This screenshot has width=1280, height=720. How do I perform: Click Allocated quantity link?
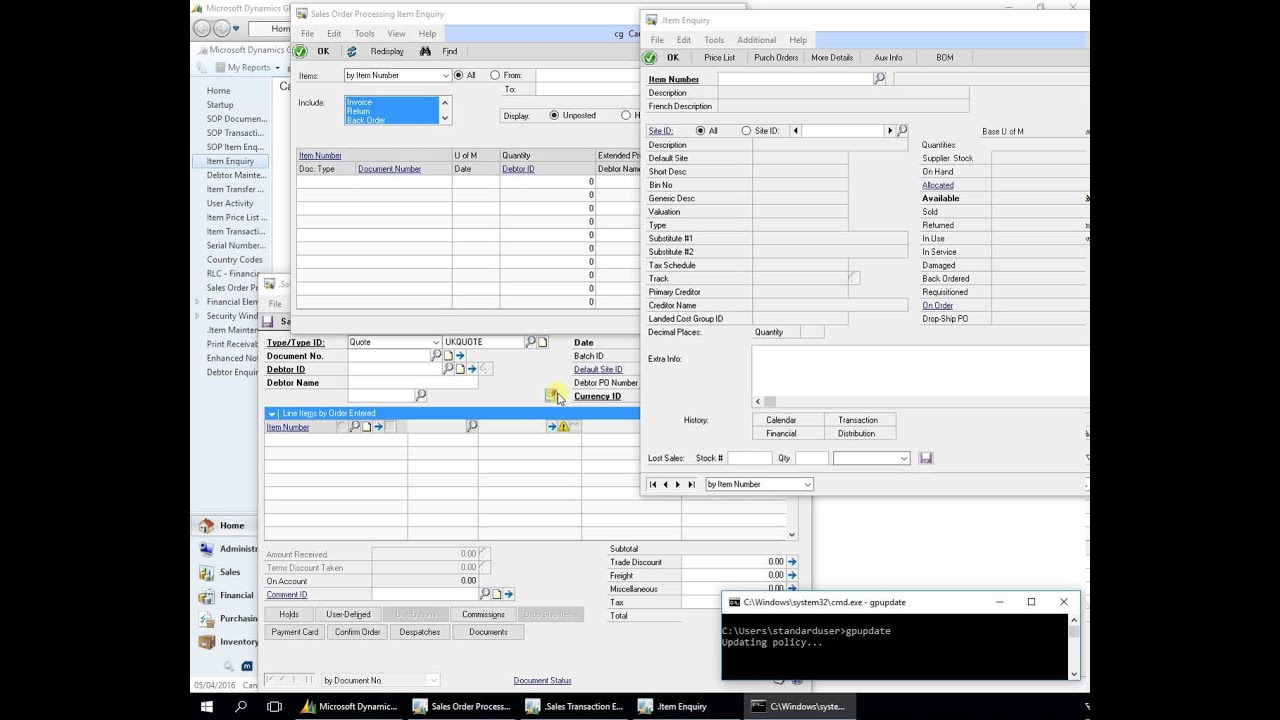pos(938,185)
